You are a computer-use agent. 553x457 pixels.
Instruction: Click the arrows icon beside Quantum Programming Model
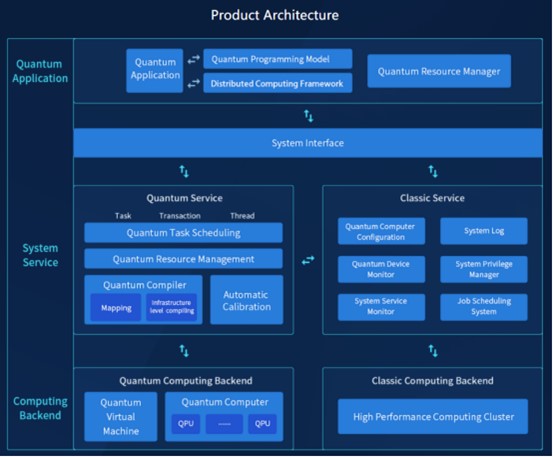coord(193,59)
